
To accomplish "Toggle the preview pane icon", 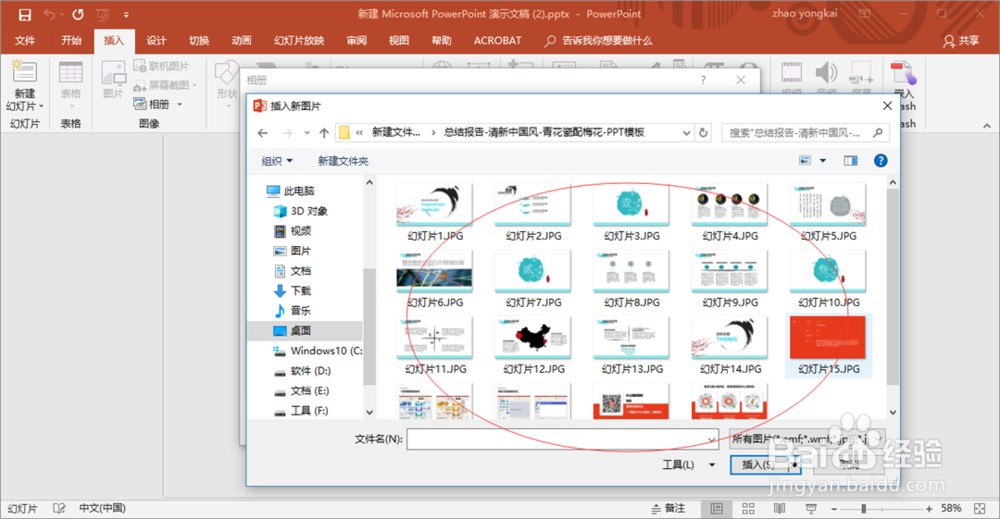I will click(851, 161).
